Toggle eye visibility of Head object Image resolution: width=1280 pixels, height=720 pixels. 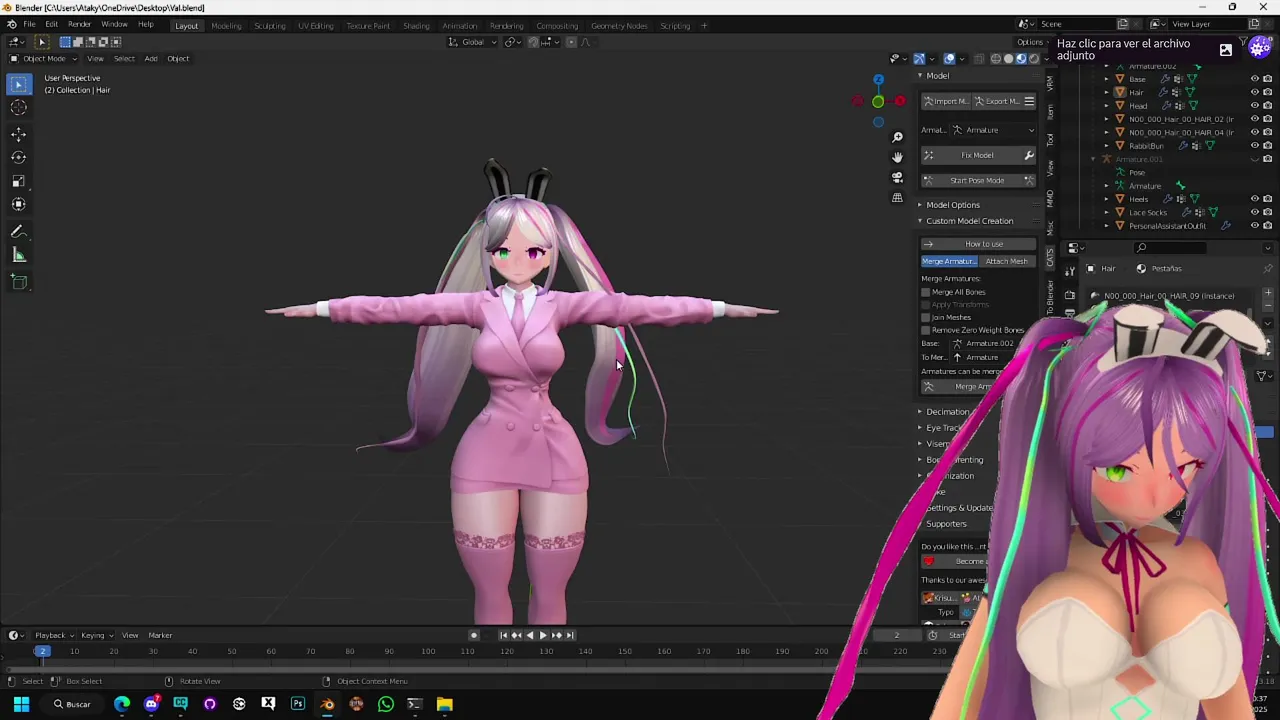tap(1255, 105)
